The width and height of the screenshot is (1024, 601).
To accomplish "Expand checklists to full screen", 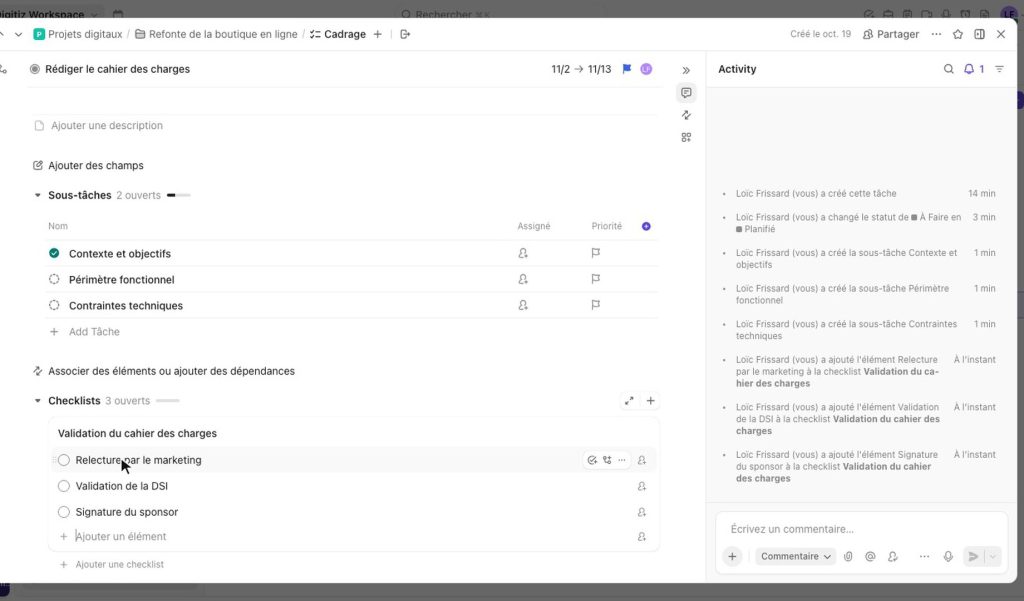I will click(x=629, y=400).
